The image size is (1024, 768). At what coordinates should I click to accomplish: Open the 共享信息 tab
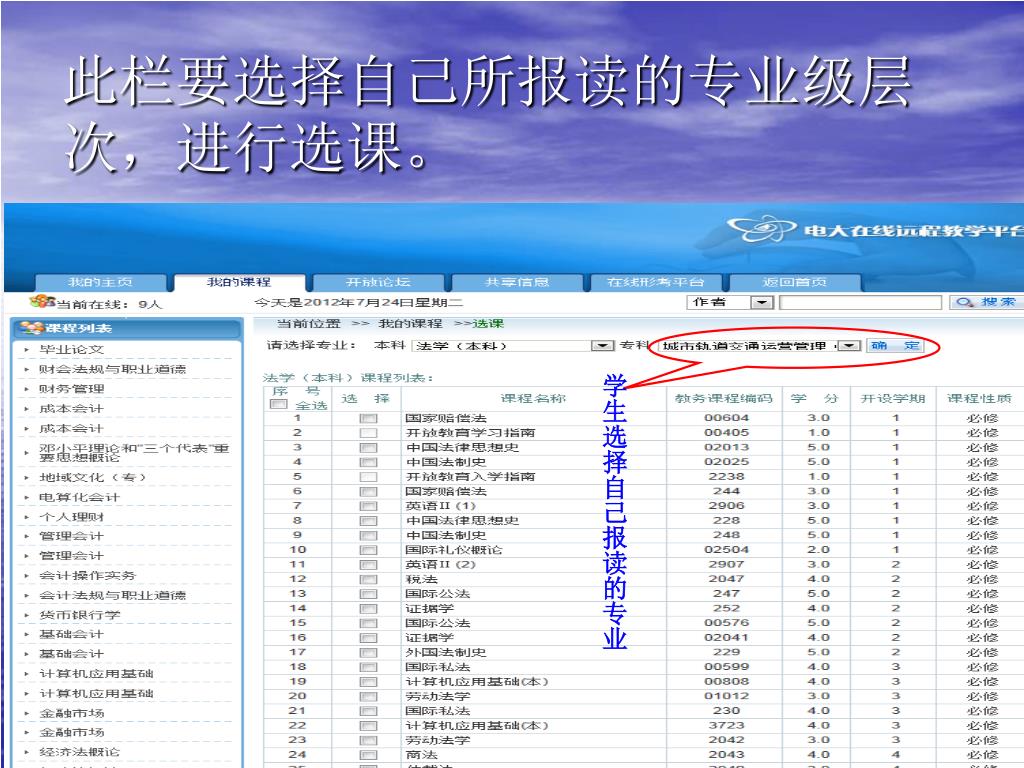tap(517, 282)
